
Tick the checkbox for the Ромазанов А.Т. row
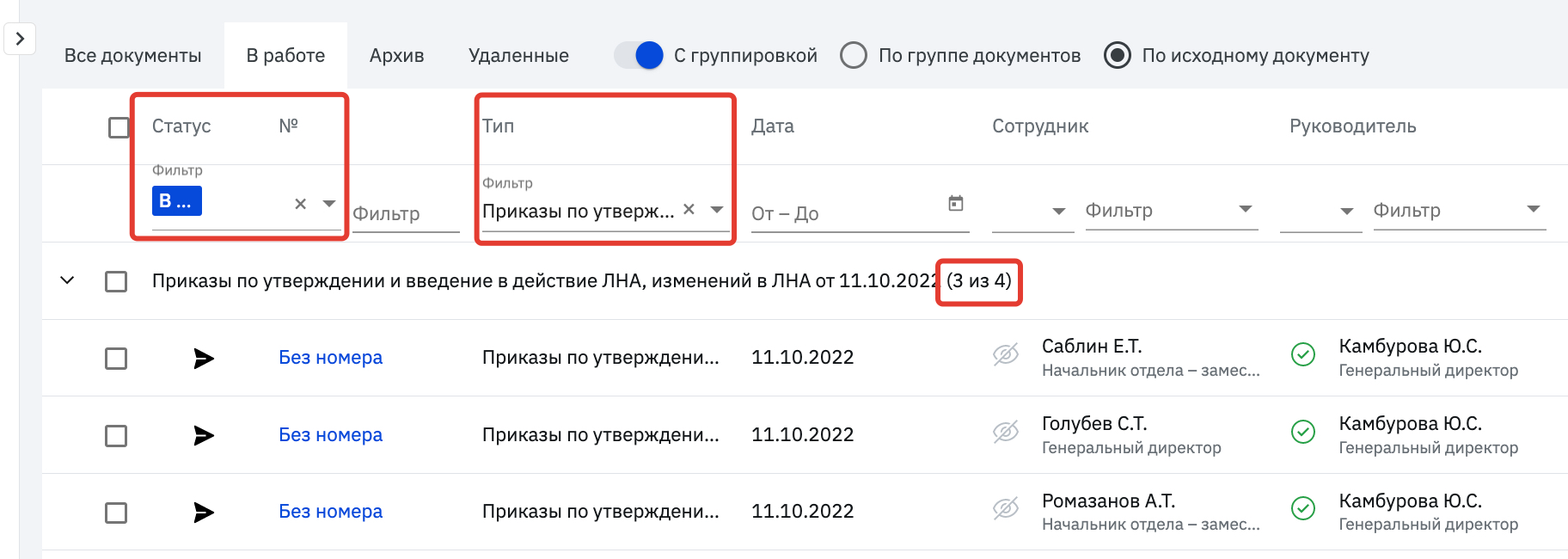pos(116,513)
